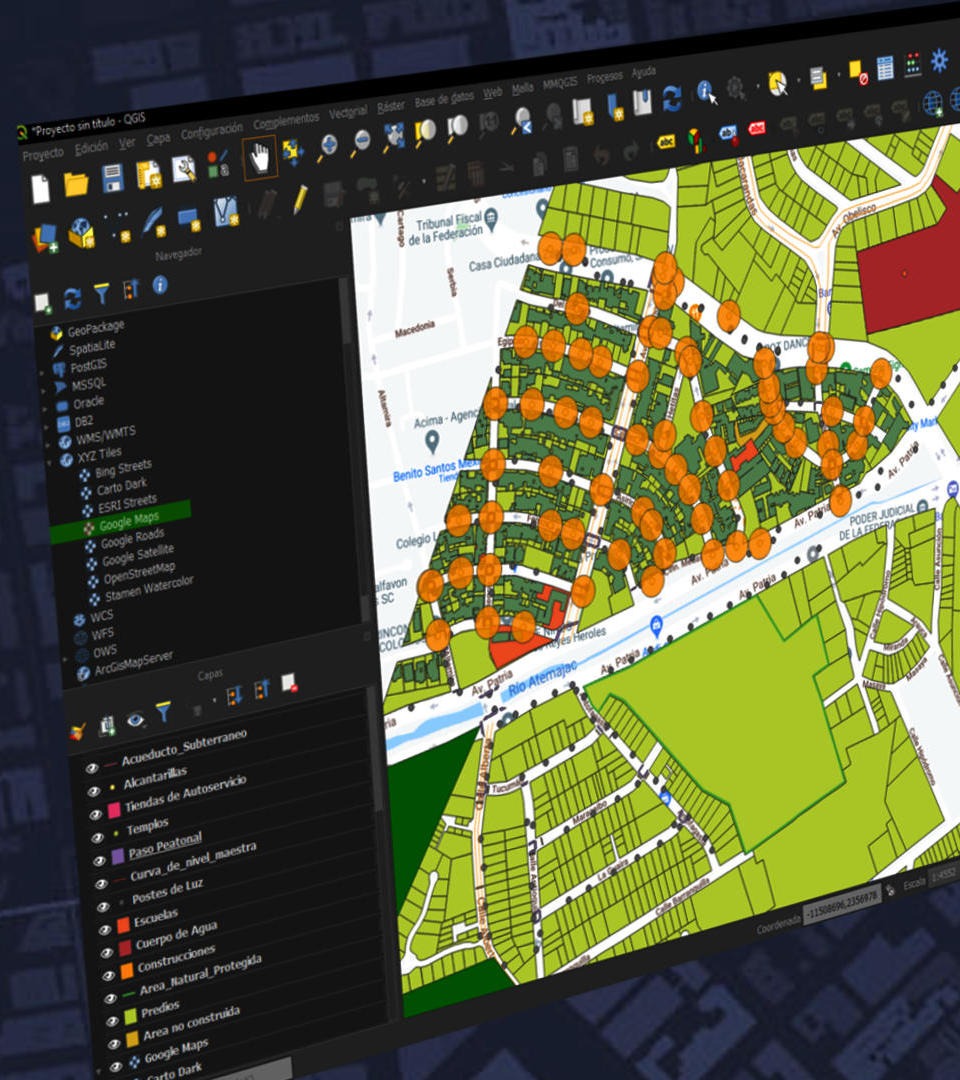Collapse the XYZ Tiles tree node
Viewport: 960px width, 1080px height.
50,462
